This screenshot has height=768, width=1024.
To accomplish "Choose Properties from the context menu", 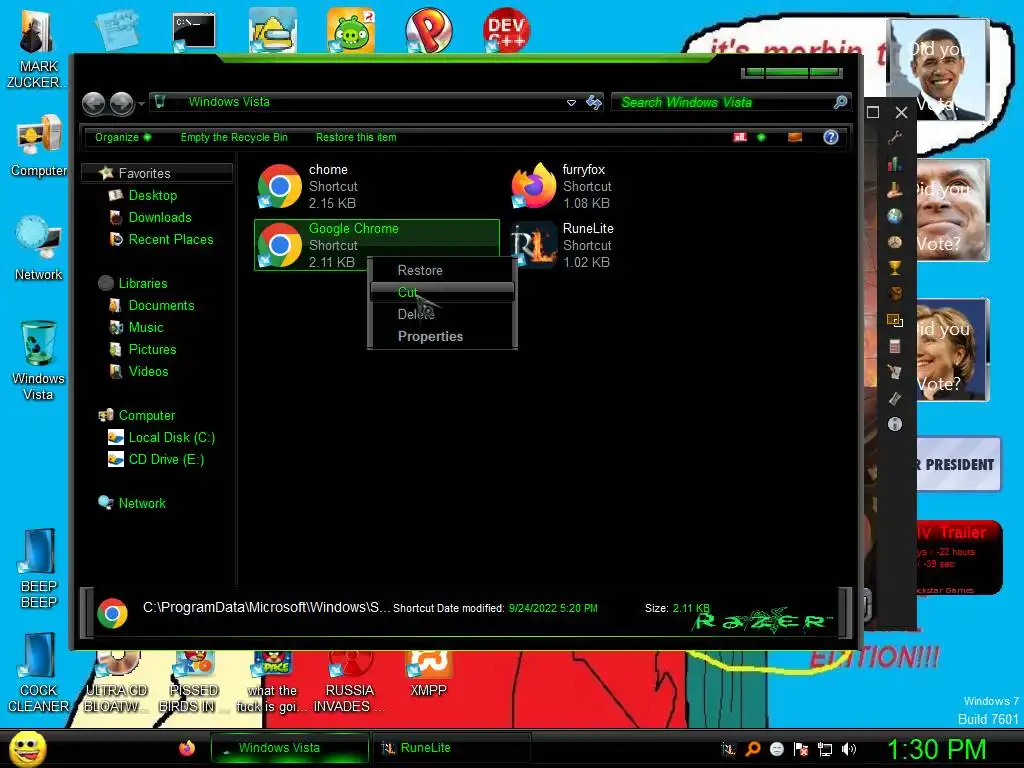I will (x=442, y=336).
